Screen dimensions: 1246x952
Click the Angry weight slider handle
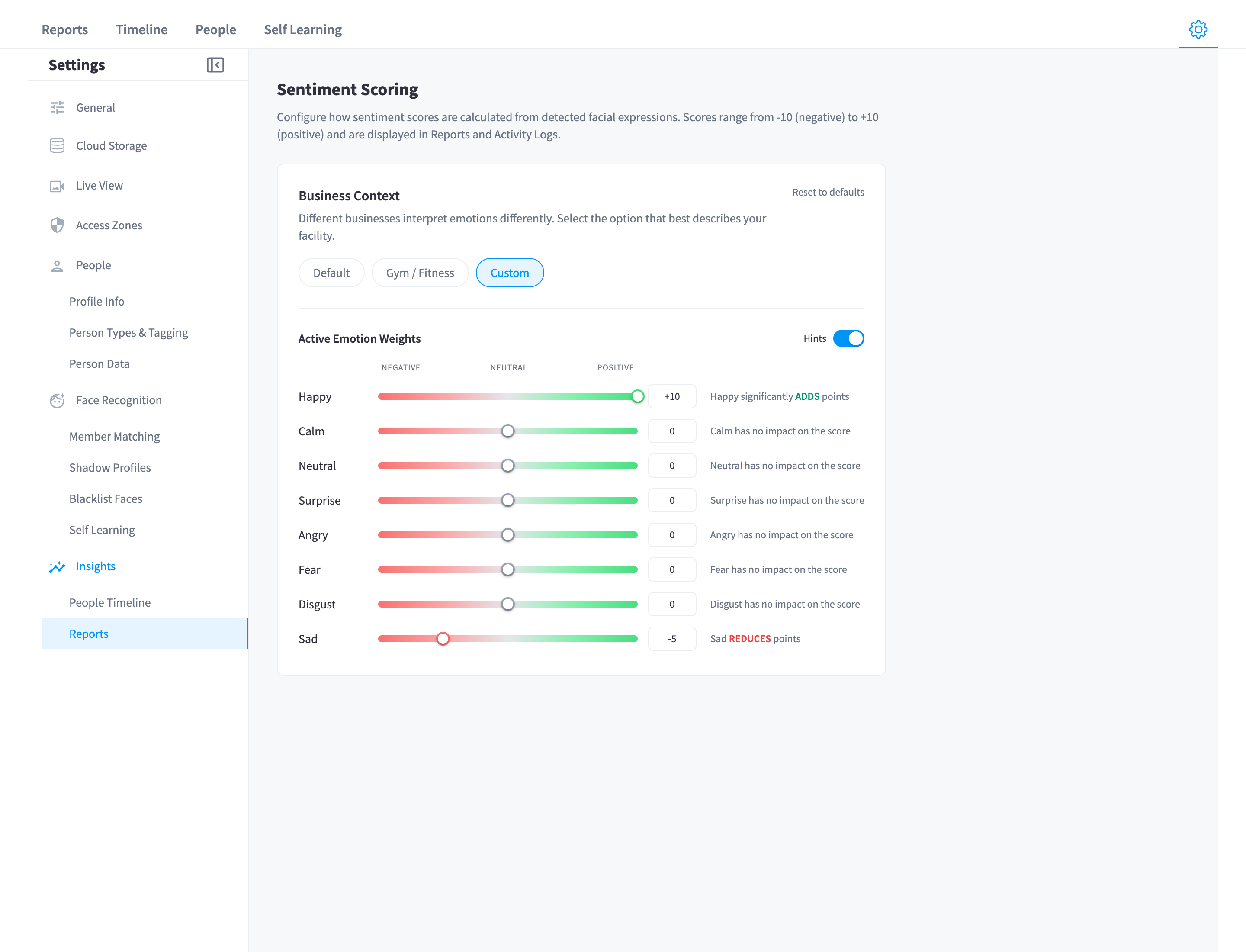point(507,535)
